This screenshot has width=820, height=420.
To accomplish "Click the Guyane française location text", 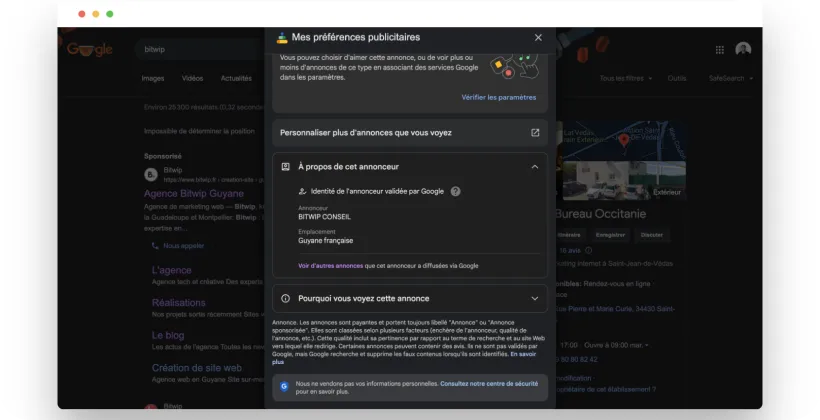I will coord(325,241).
